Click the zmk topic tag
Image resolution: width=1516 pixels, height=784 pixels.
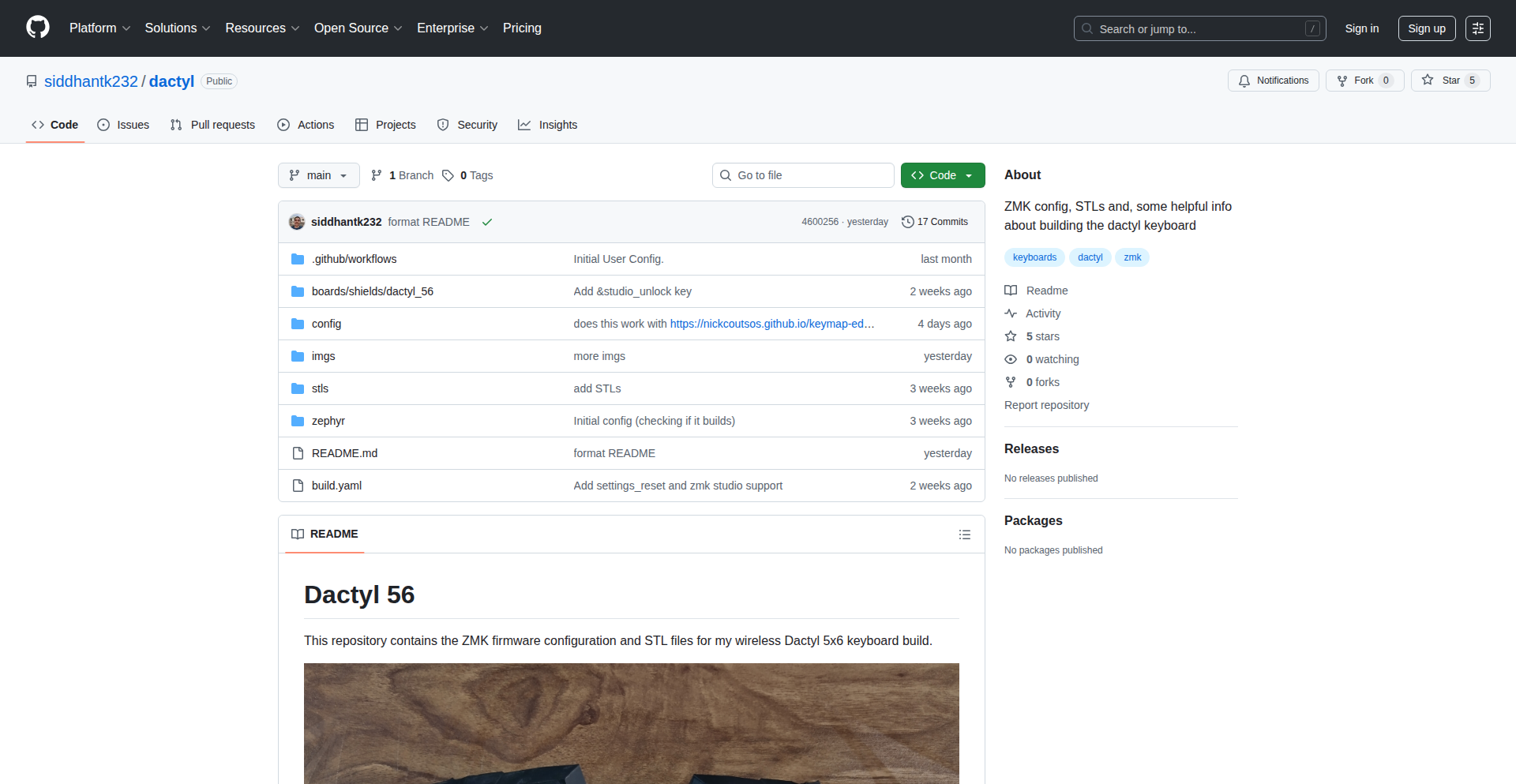1132,257
